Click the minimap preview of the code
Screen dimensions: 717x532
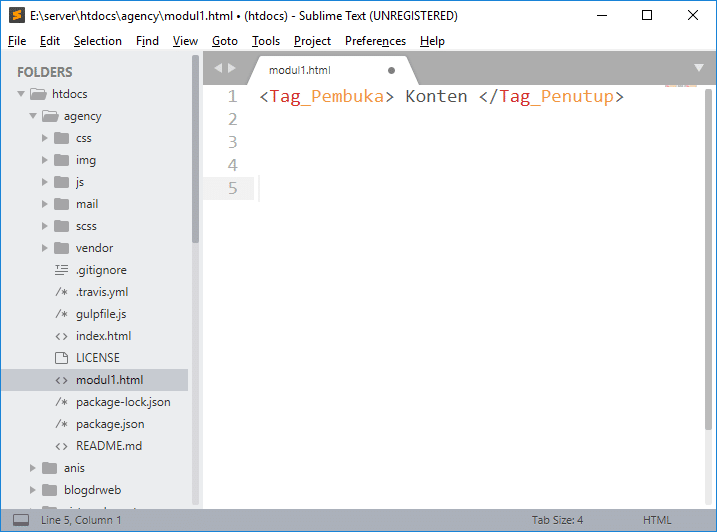click(681, 86)
